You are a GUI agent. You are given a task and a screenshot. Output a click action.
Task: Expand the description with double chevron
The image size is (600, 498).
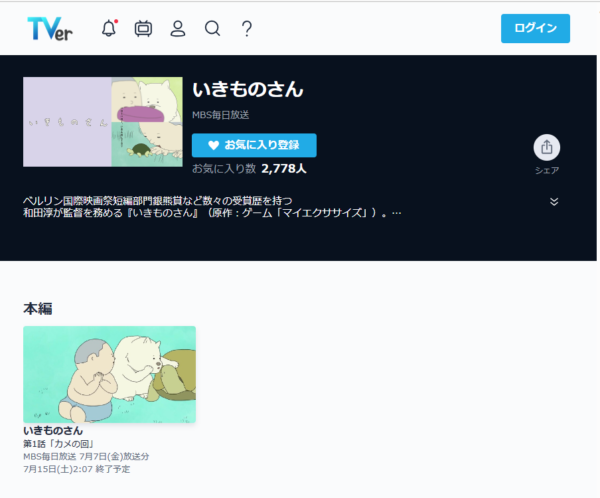coord(554,201)
